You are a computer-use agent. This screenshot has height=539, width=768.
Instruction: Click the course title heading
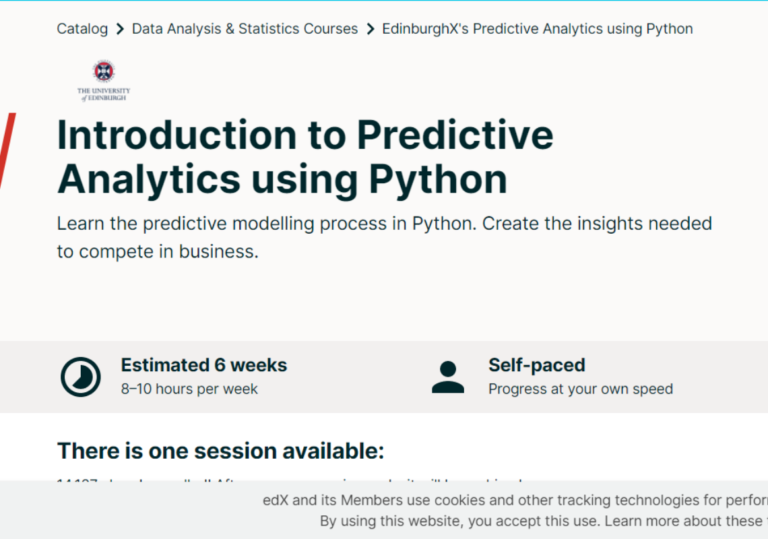click(x=305, y=157)
